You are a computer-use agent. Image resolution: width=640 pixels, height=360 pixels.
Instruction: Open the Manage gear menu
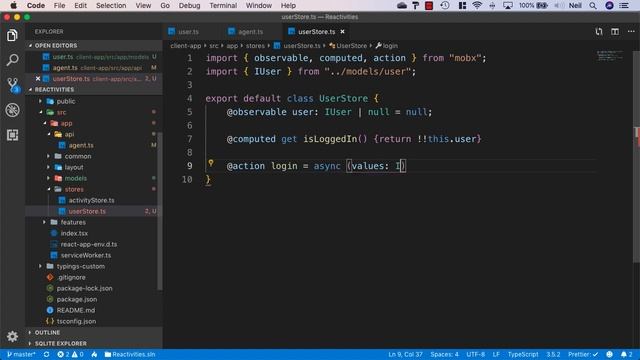12,336
